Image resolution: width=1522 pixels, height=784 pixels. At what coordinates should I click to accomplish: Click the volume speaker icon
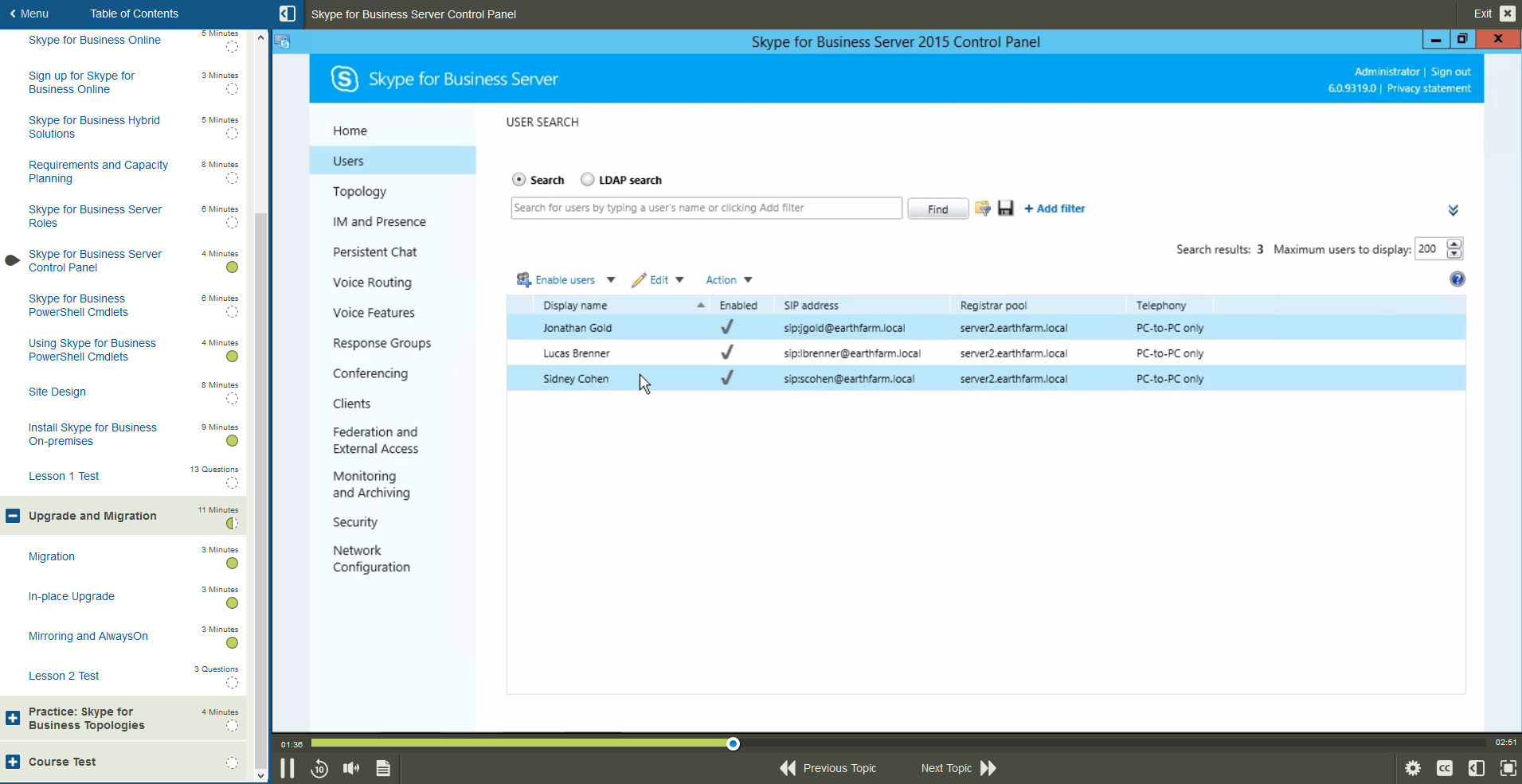(x=351, y=768)
